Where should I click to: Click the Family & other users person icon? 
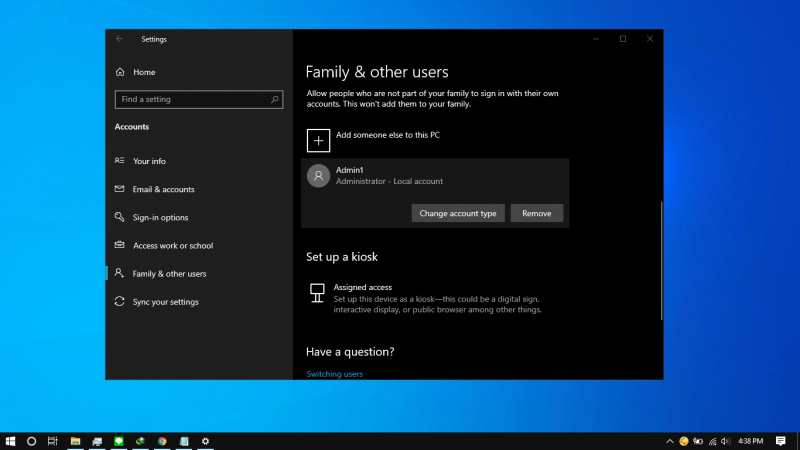119,273
